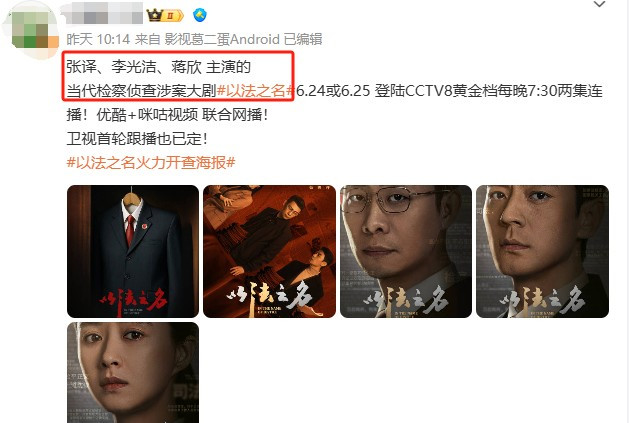The image size is (629, 423).
Task: Open the woman's face poster thumbnail
Action: click(x=133, y=372)
